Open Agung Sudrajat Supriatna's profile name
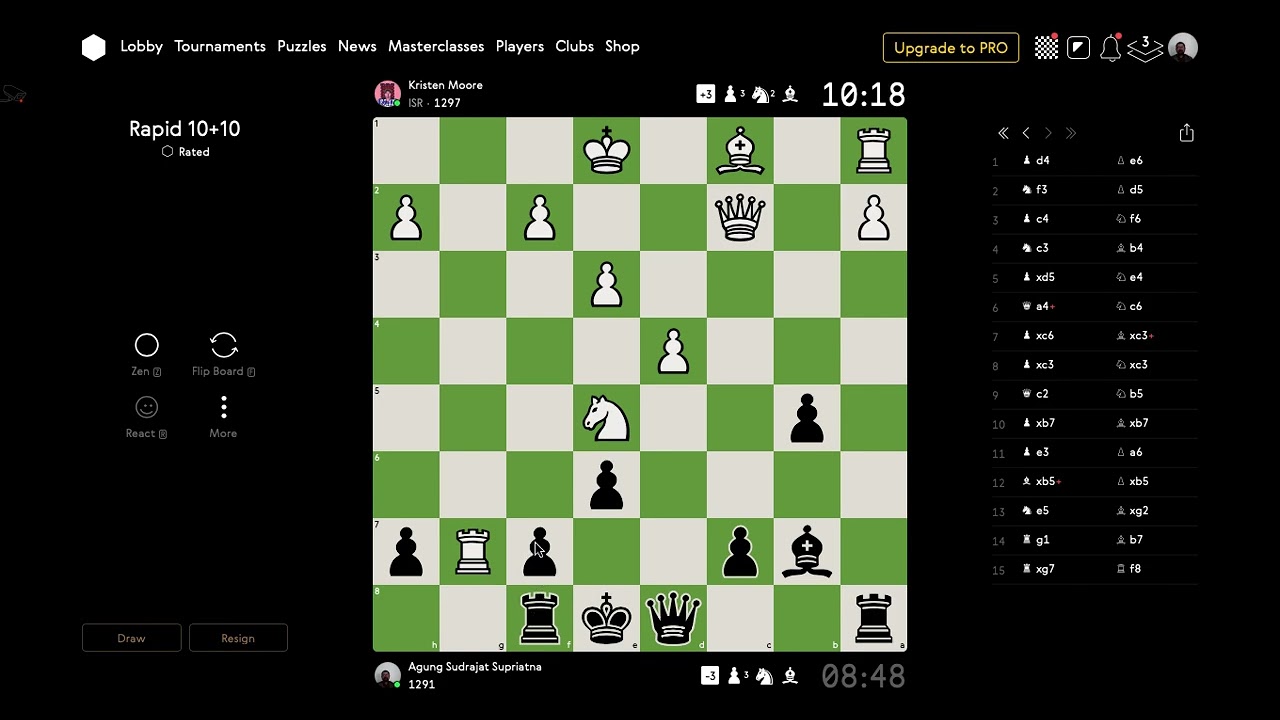The image size is (1280, 720). [475, 667]
